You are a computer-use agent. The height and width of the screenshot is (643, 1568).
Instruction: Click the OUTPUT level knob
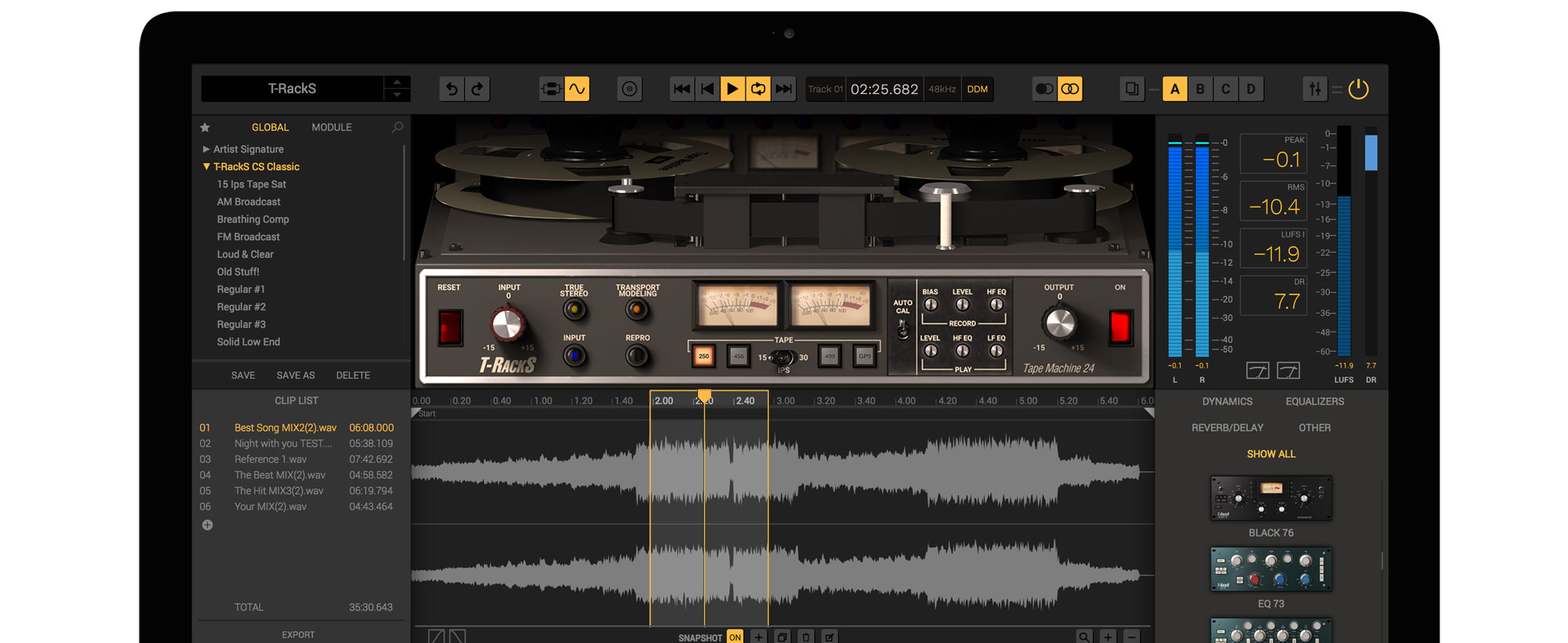[1059, 323]
